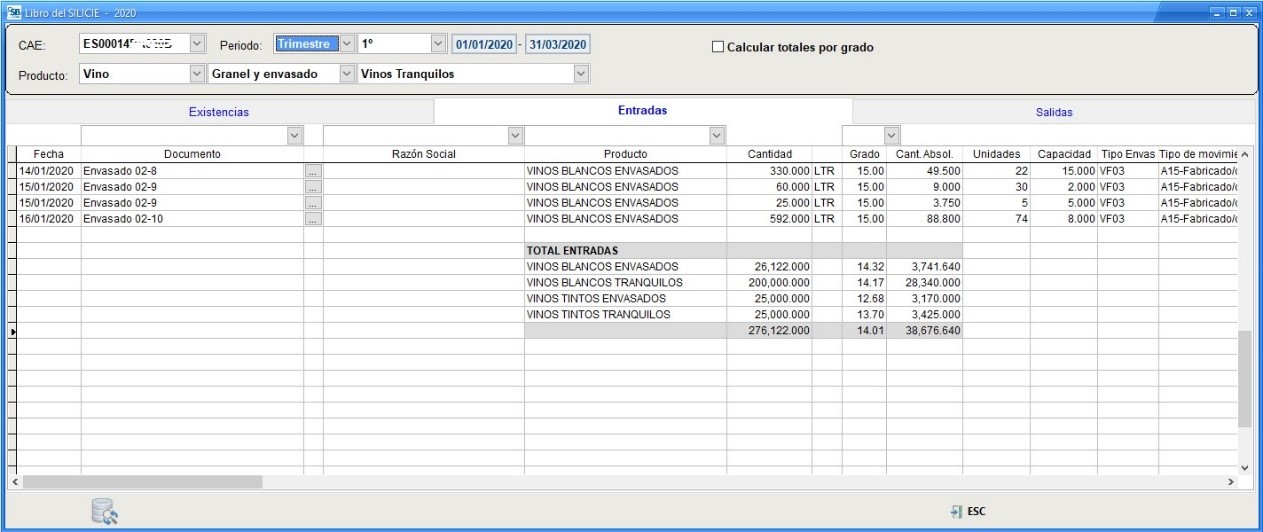
Task: Open ellipsis button for Envasado 02-10 row
Action: [313, 219]
